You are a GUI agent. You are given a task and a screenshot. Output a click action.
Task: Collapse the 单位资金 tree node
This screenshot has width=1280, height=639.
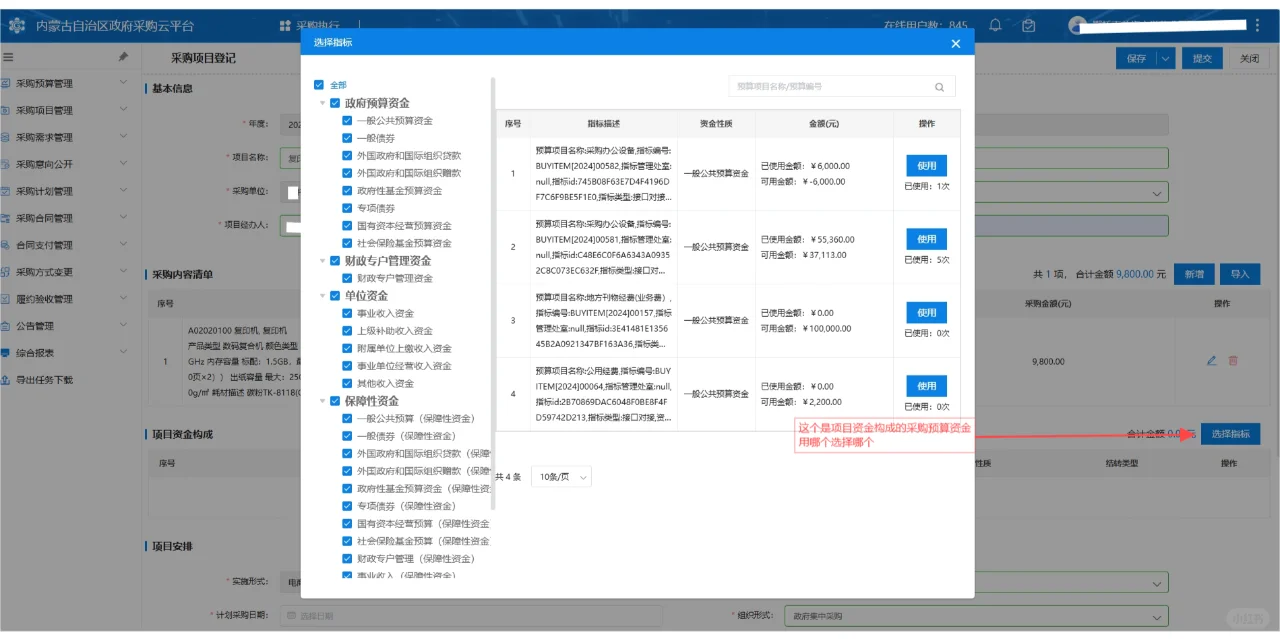[322, 296]
